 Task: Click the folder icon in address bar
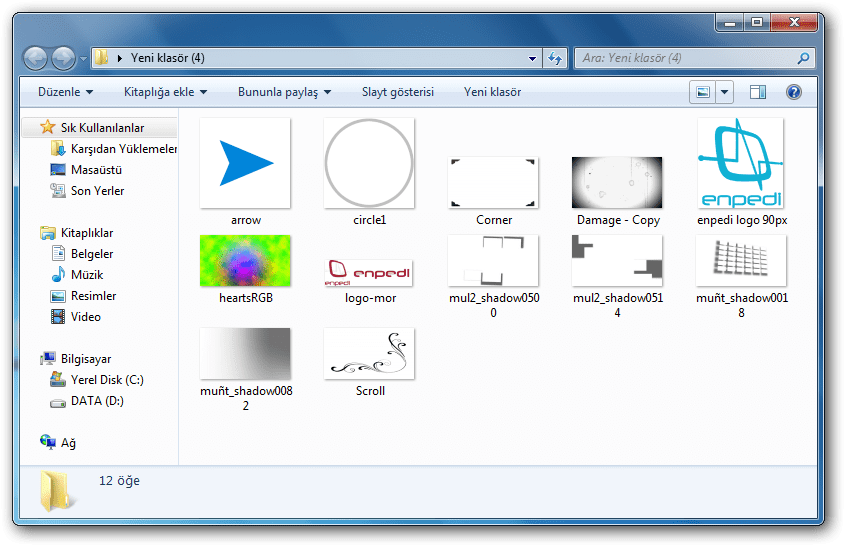pyautogui.click(x=101, y=58)
